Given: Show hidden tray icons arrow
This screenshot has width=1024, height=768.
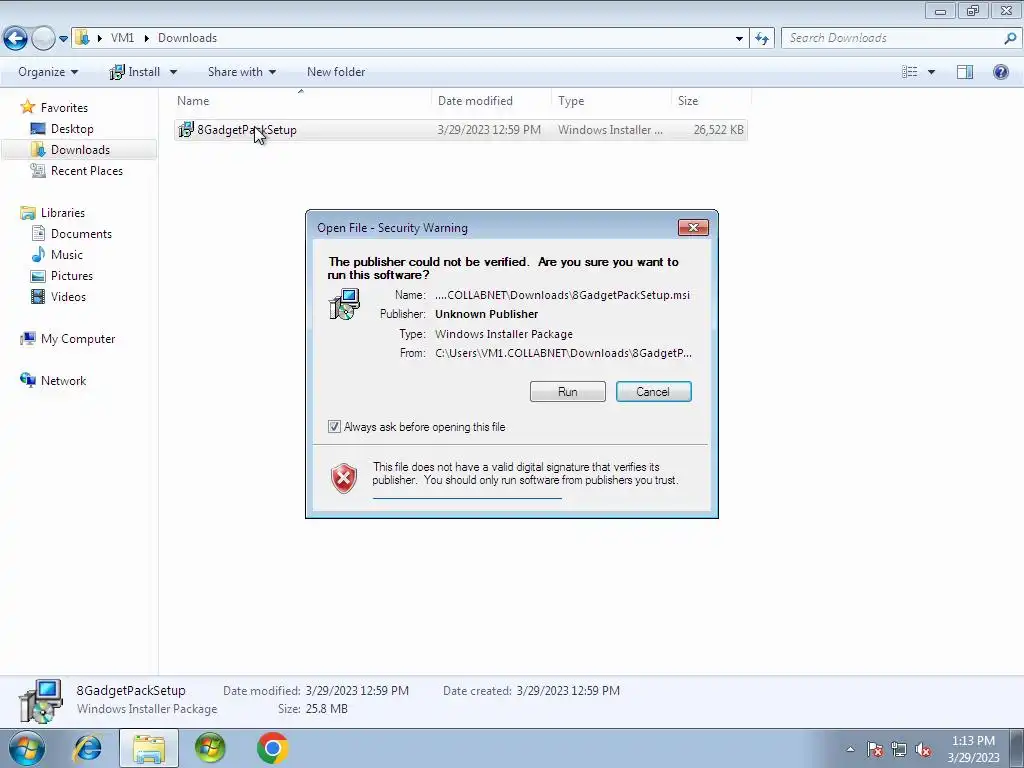Looking at the screenshot, I should [x=850, y=749].
